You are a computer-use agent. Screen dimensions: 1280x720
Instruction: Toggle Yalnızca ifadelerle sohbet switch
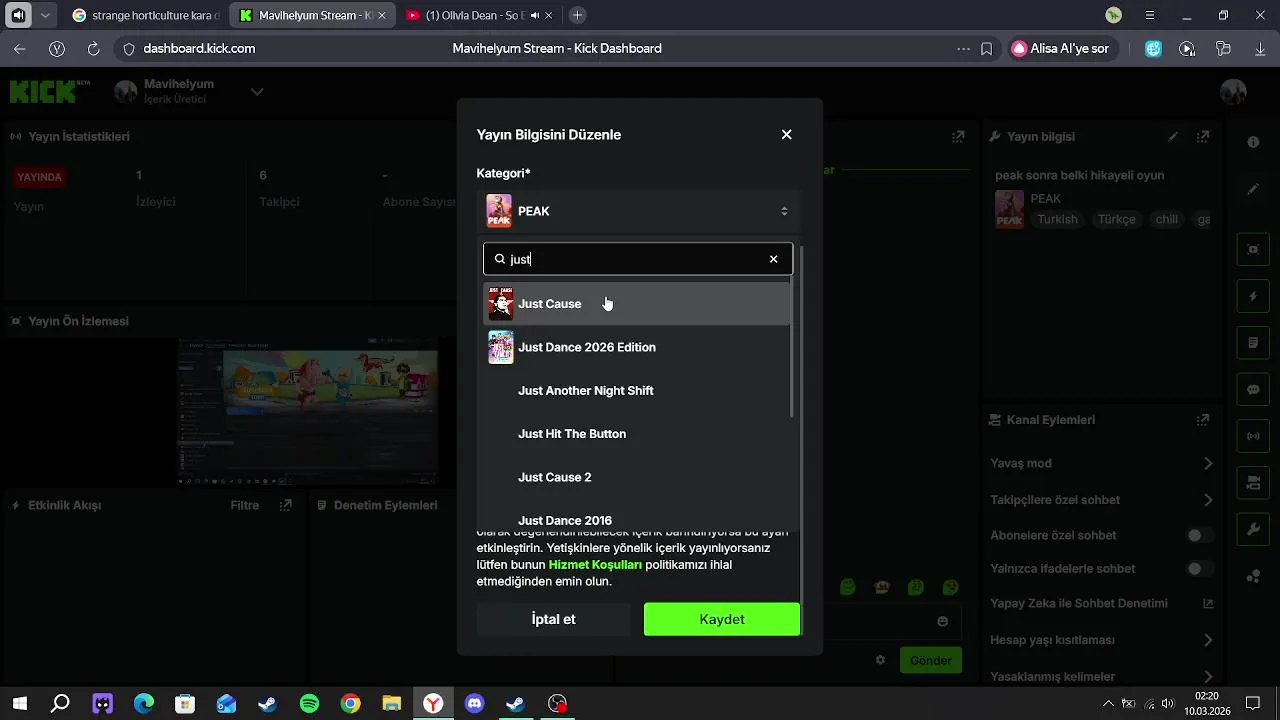click(1200, 569)
